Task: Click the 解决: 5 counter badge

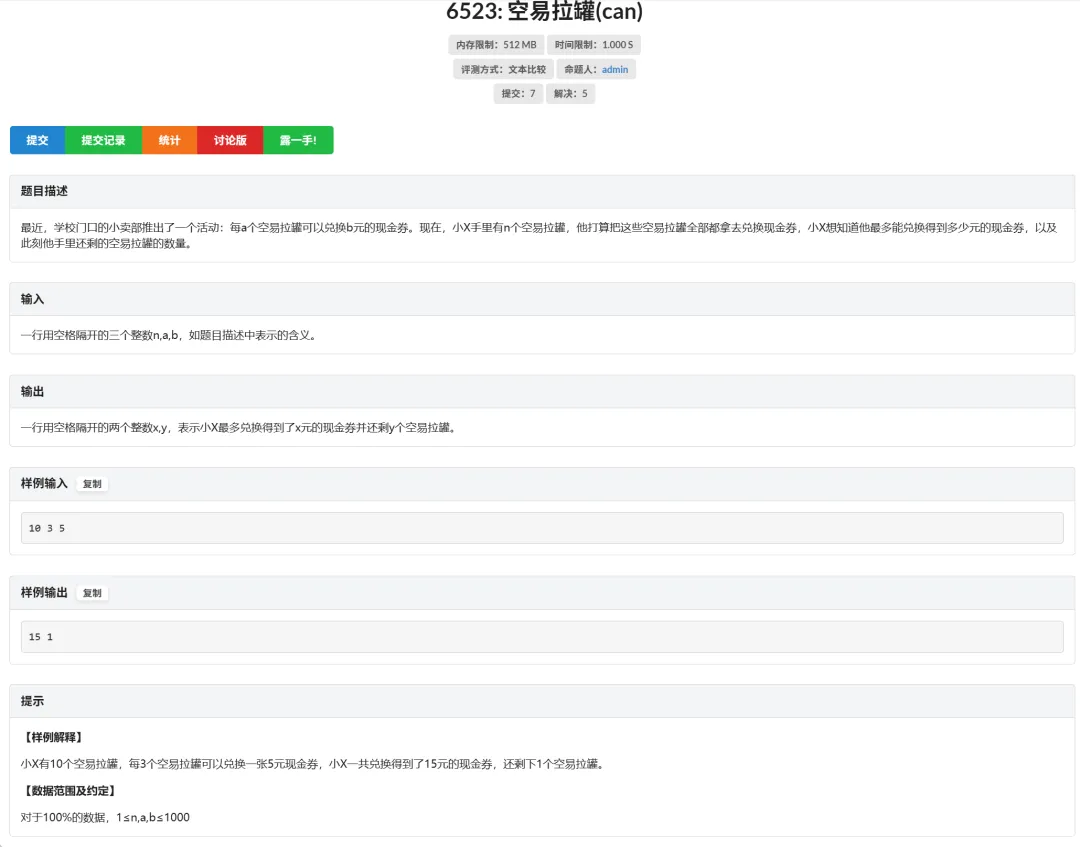Action: click(x=569, y=94)
